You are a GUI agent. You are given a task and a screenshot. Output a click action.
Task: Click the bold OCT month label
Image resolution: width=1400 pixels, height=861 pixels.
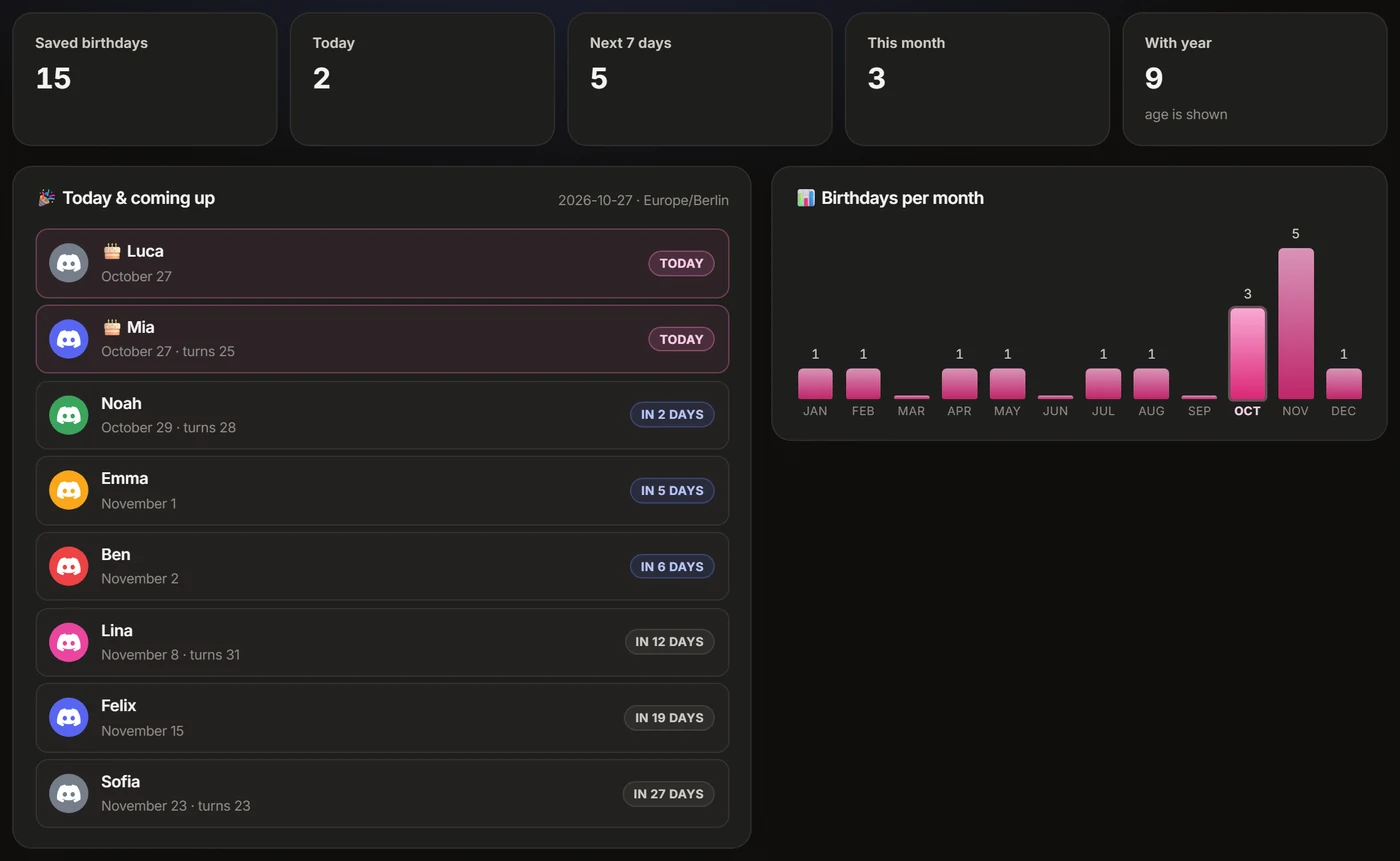[1247, 411]
